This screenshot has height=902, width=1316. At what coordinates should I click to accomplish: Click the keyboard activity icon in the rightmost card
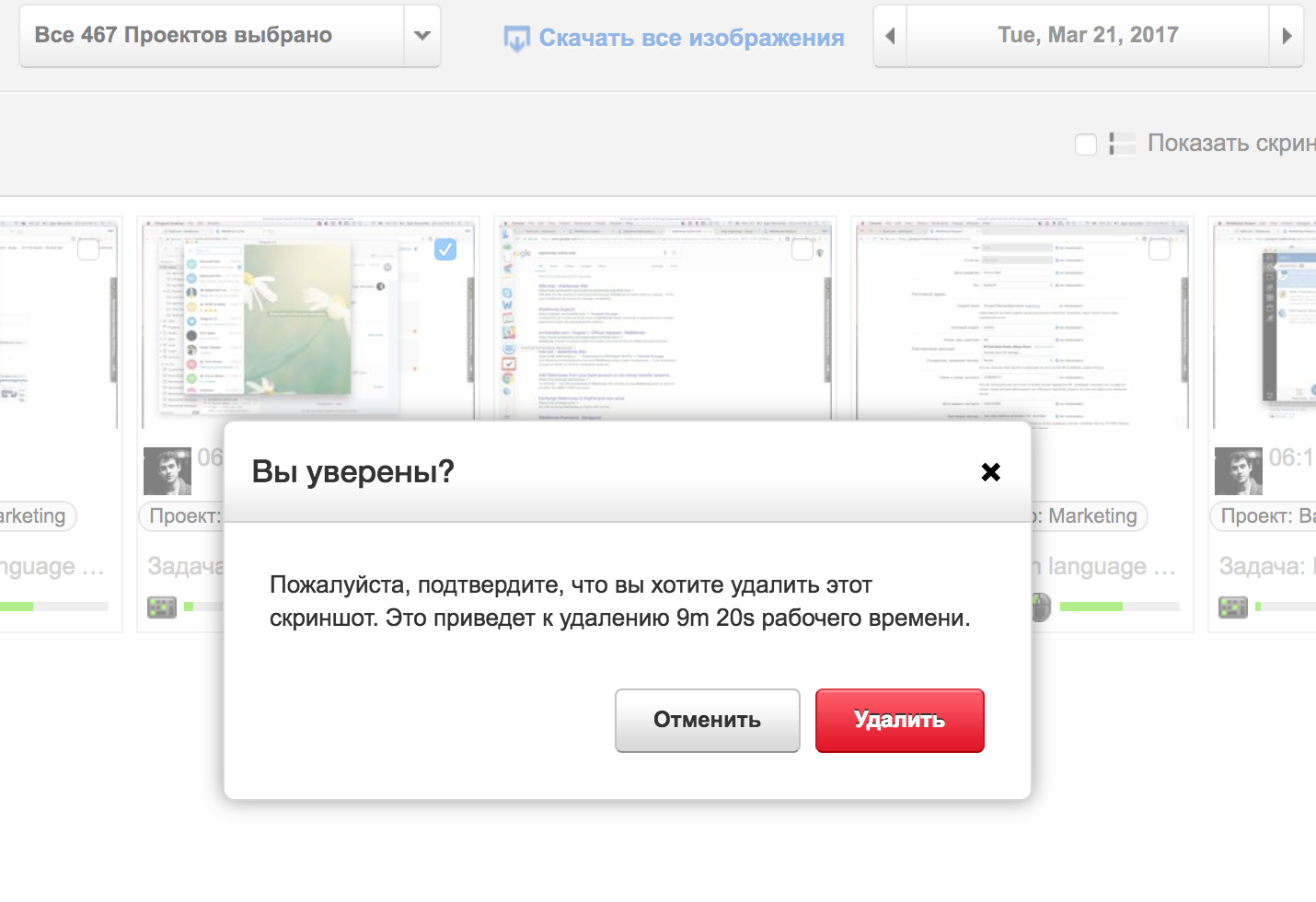point(1232,607)
